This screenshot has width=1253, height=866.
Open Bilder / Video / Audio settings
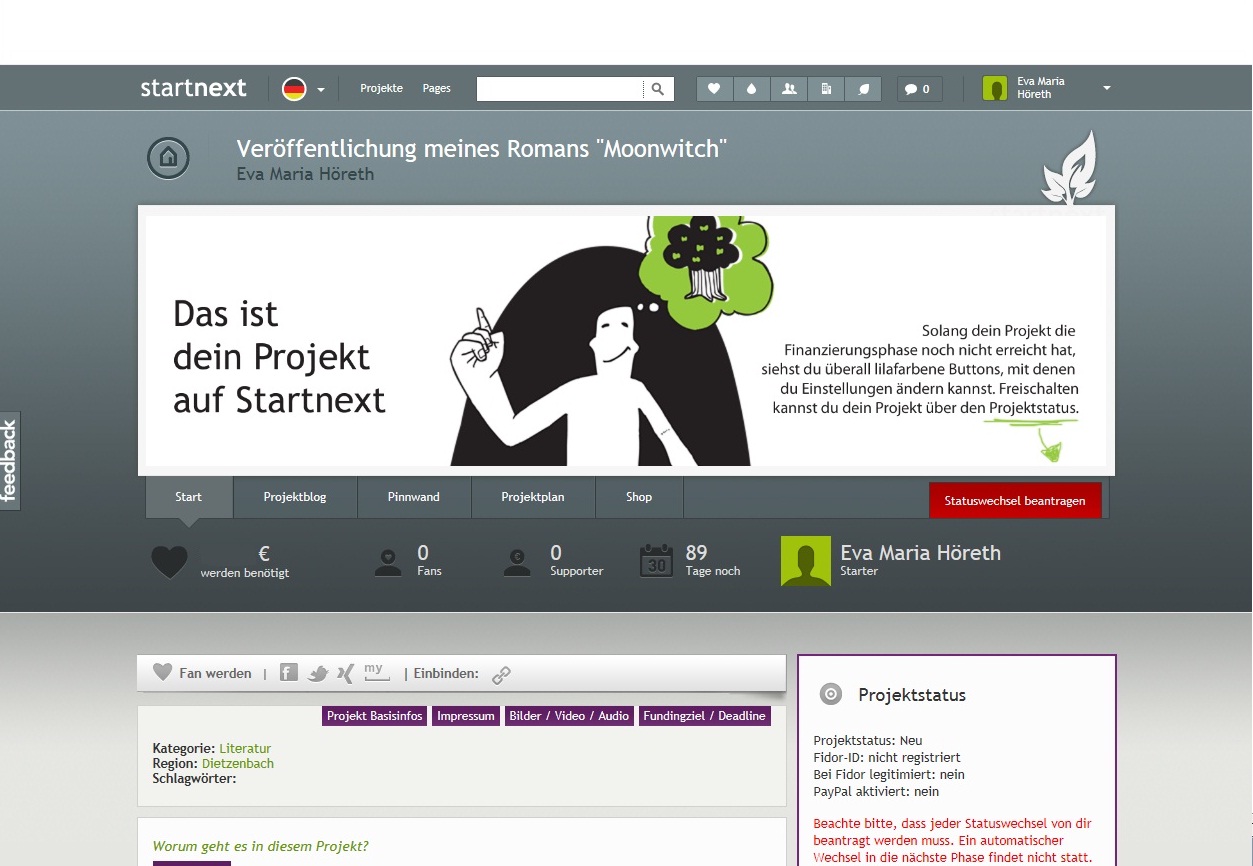(569, 716)
